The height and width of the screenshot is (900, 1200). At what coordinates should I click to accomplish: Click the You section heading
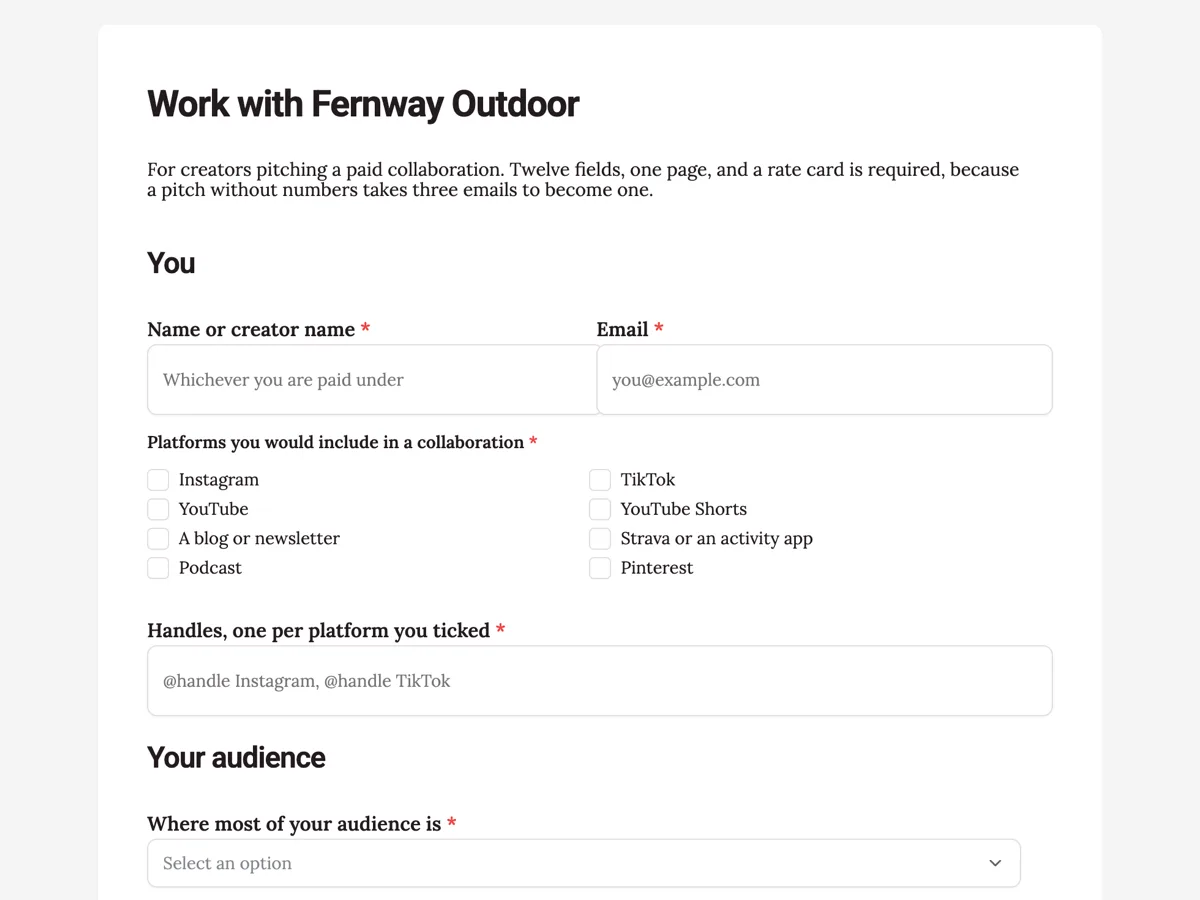171,263
